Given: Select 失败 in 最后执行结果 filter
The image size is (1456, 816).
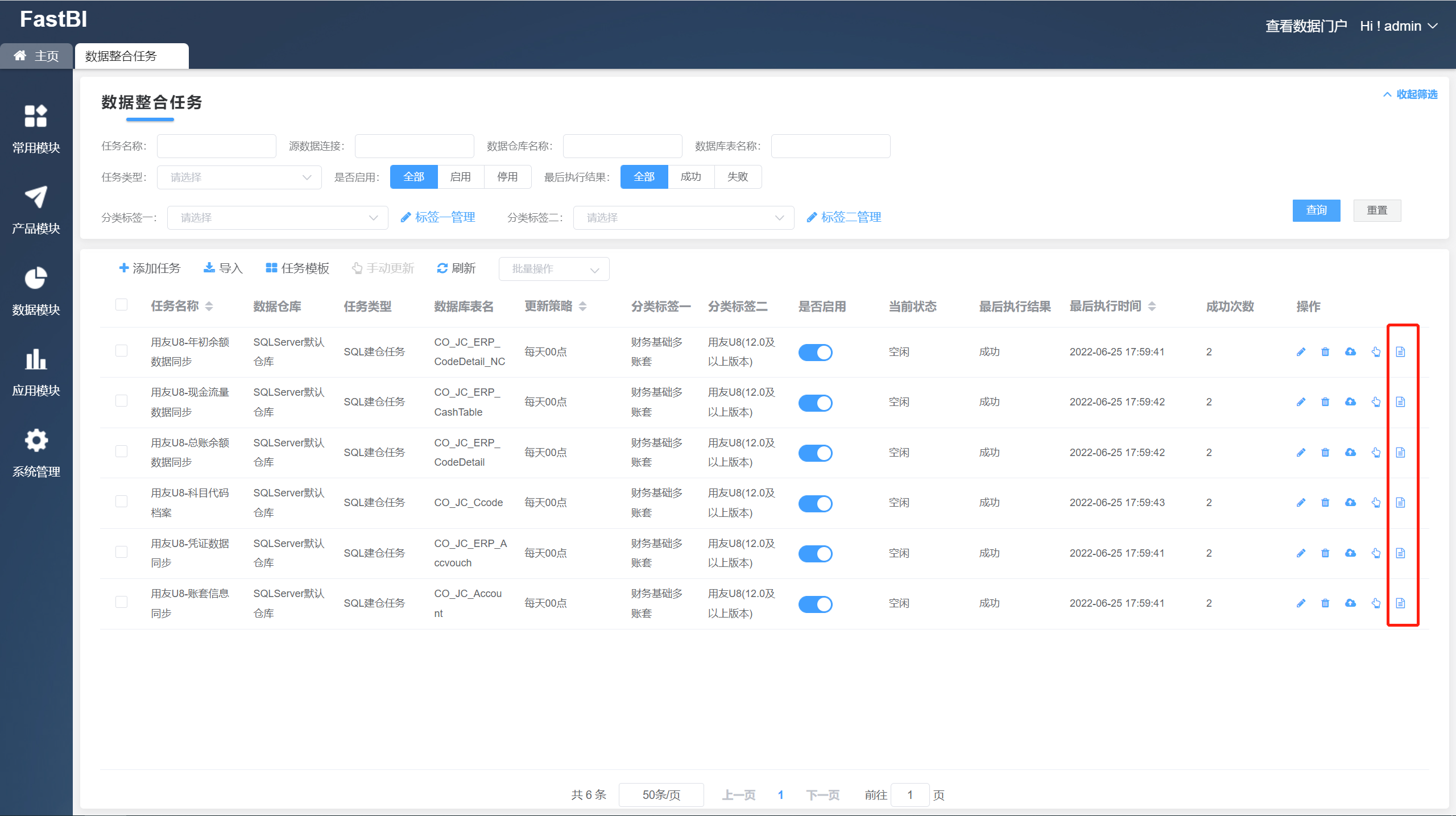Looking at the screenshot, I should (738, 177).
